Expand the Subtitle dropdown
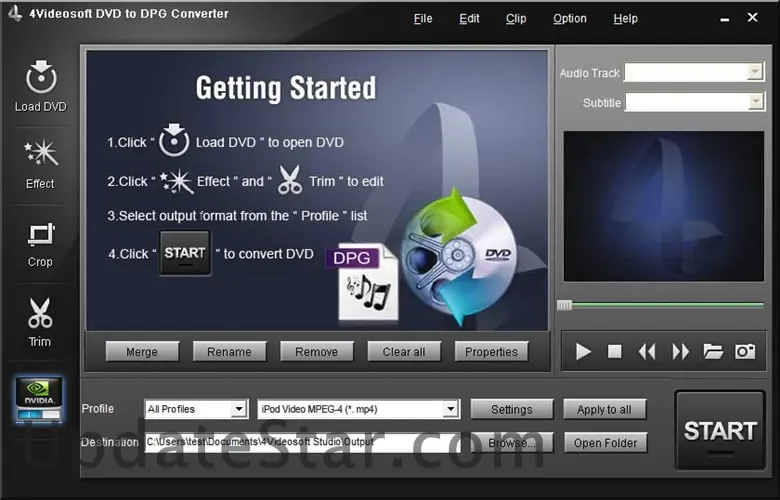780x500 pixels. click(x=755, y=102)
